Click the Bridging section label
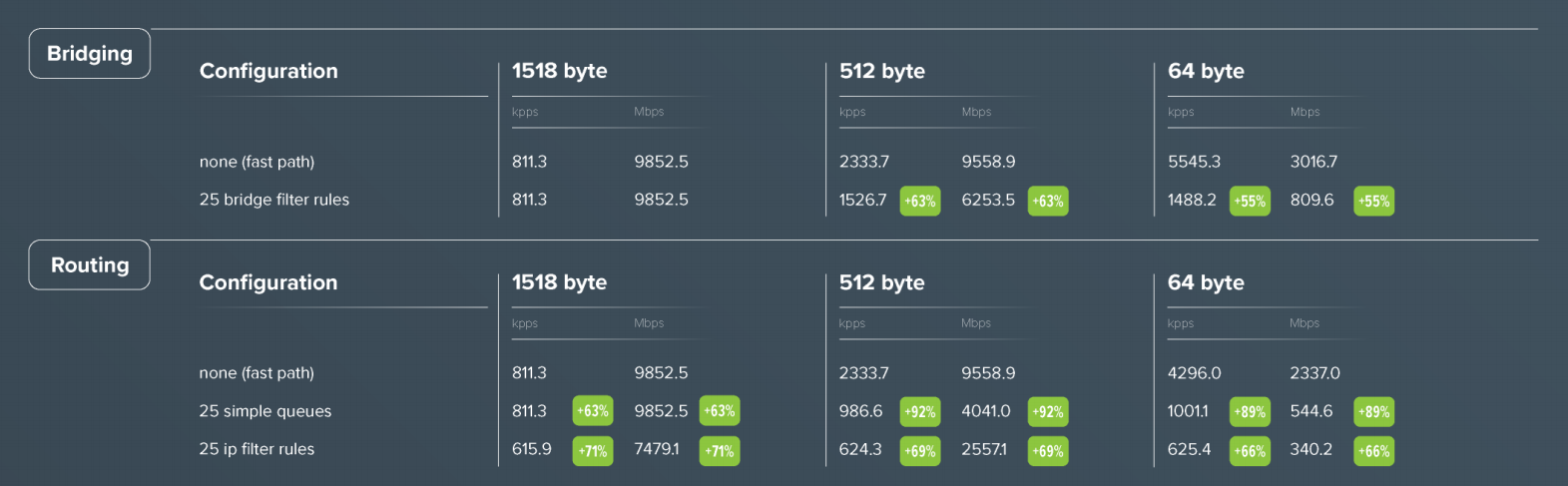The image size is (1568, 486). pyautogui.click(x=89, y=54)
